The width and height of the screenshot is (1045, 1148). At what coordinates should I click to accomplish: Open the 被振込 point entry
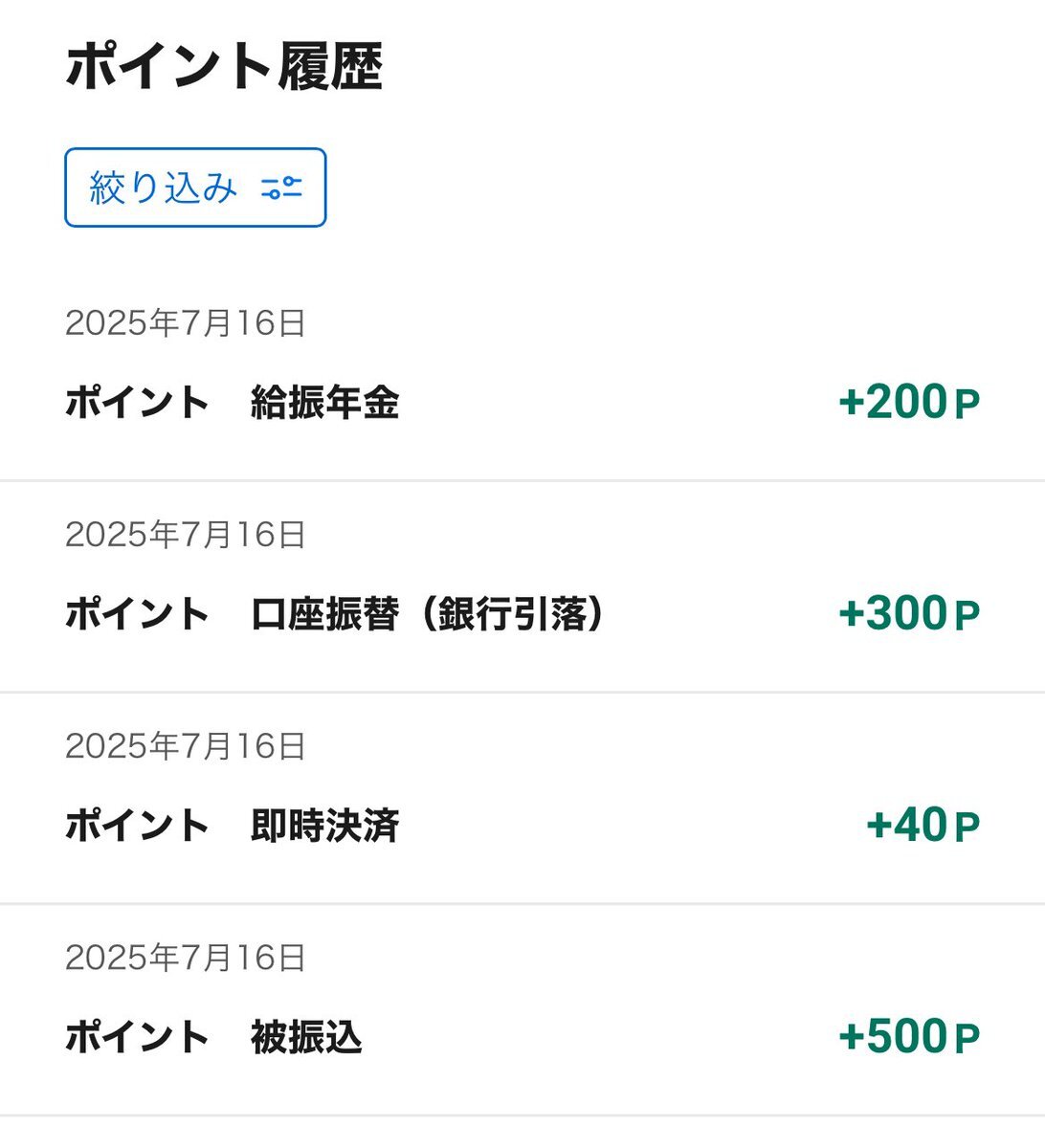(x=522, y=1009)
